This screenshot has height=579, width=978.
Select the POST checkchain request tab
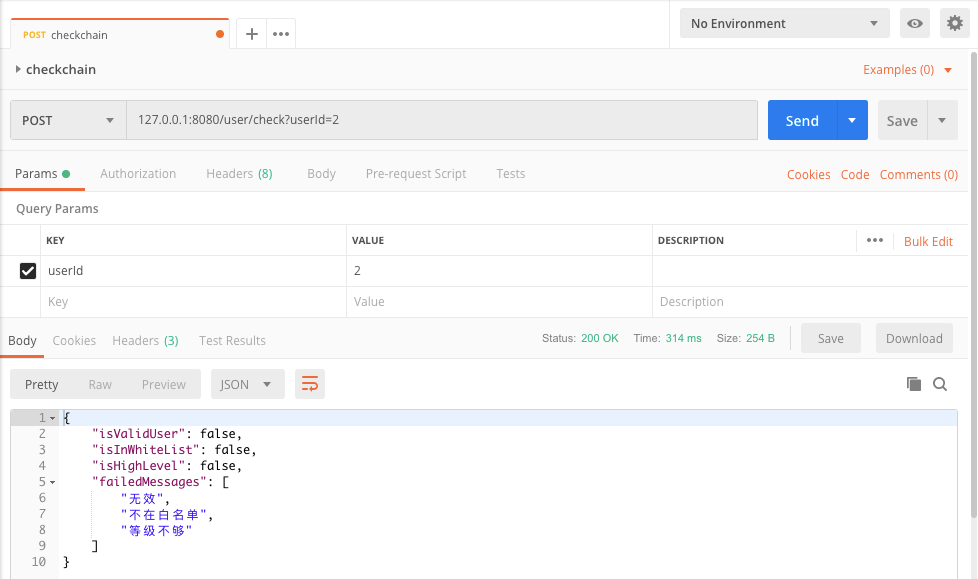(120, 34)
